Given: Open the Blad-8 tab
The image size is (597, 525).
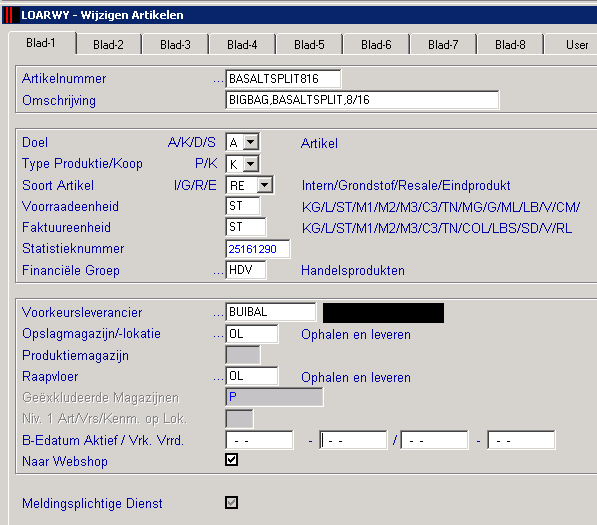Looking at the screenshot, I should tap(510, 45).
